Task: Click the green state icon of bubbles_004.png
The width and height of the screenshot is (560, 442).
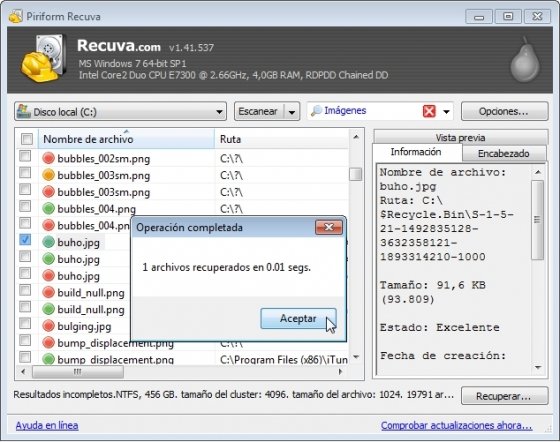Action: [x=49, y=209]
